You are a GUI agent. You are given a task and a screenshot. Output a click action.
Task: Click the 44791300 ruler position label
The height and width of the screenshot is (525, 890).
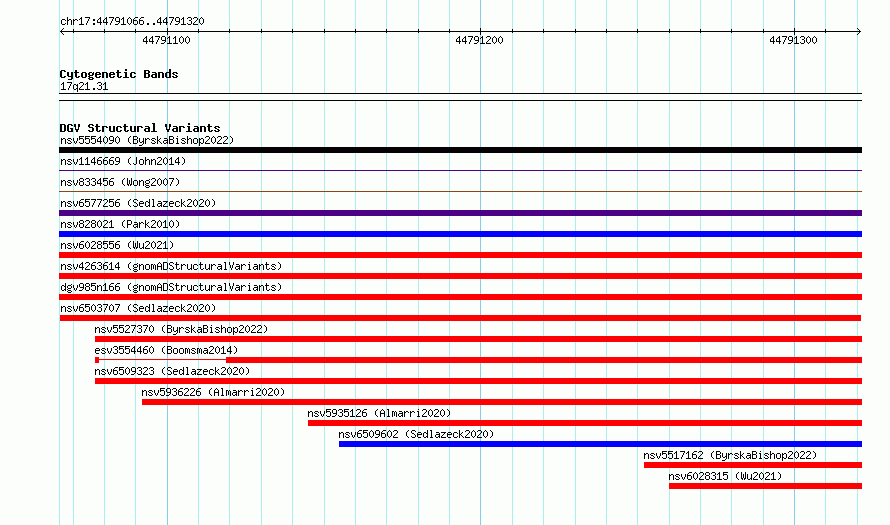(x=794, y=40)
